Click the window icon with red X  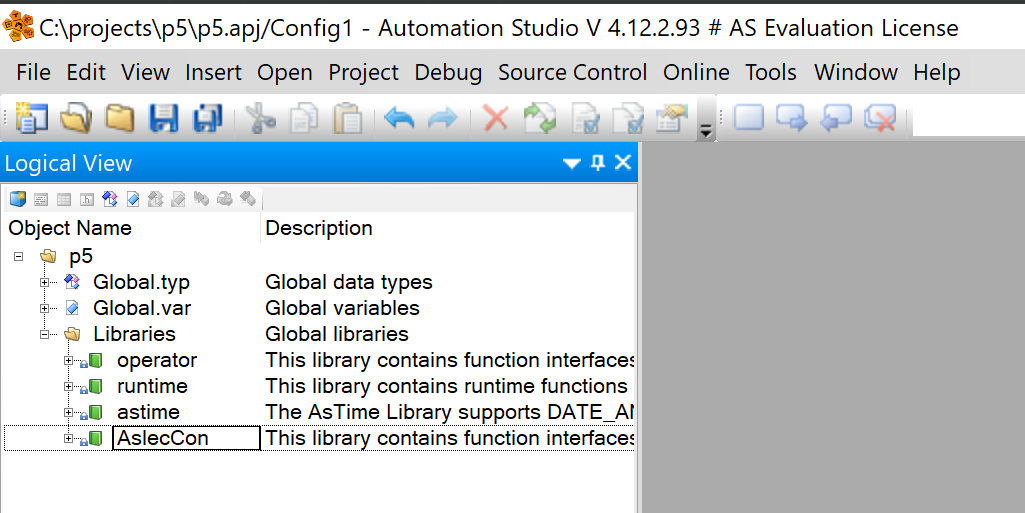880,118
